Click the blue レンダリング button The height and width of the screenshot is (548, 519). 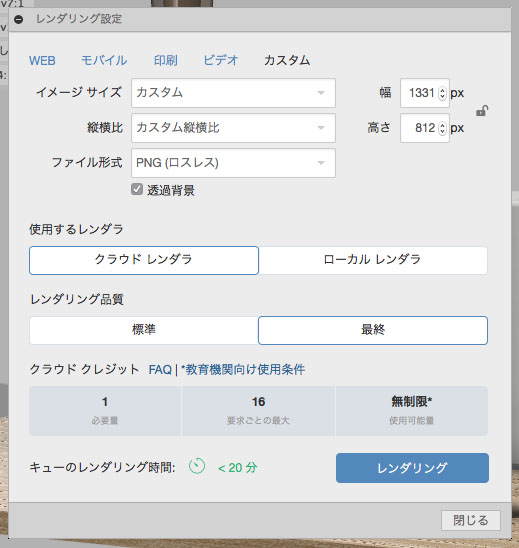412,468
